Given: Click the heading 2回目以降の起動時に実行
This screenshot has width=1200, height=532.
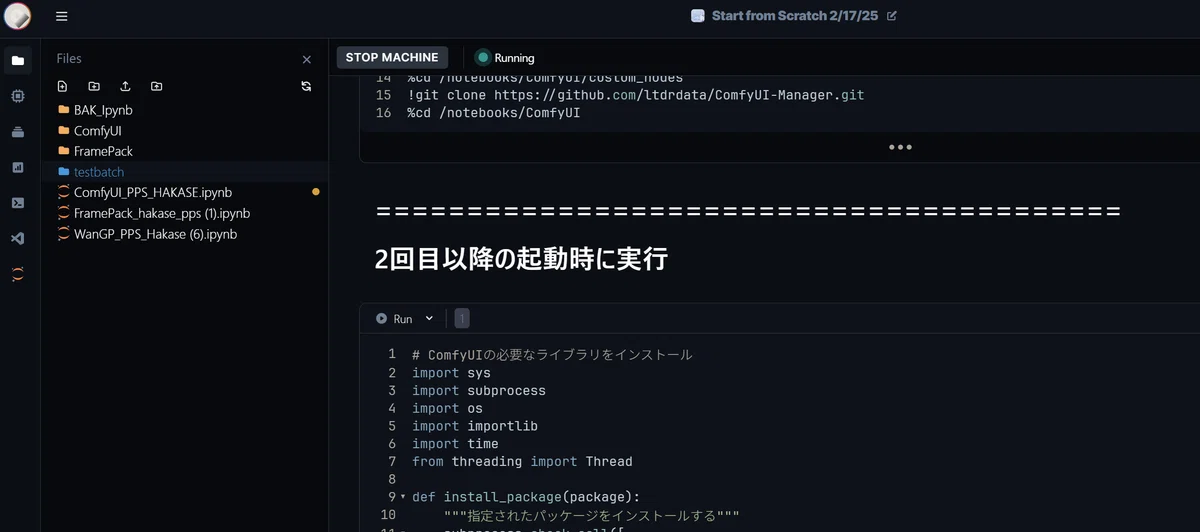Looking at the screenshot, I should click(x=521, y=258).
